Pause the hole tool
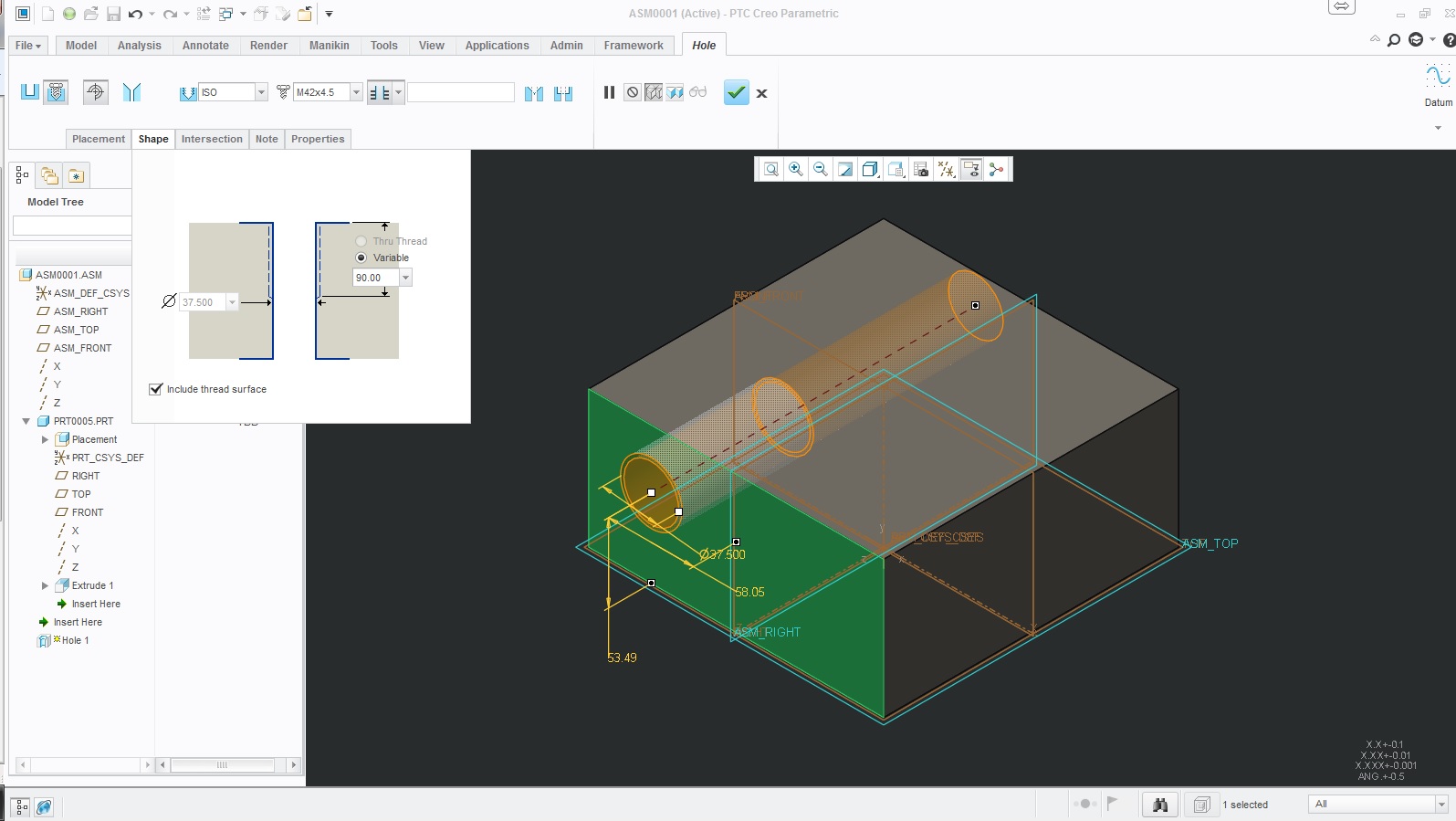Image resolution: width=1456 pixels, height=821 pixels. 609,92
